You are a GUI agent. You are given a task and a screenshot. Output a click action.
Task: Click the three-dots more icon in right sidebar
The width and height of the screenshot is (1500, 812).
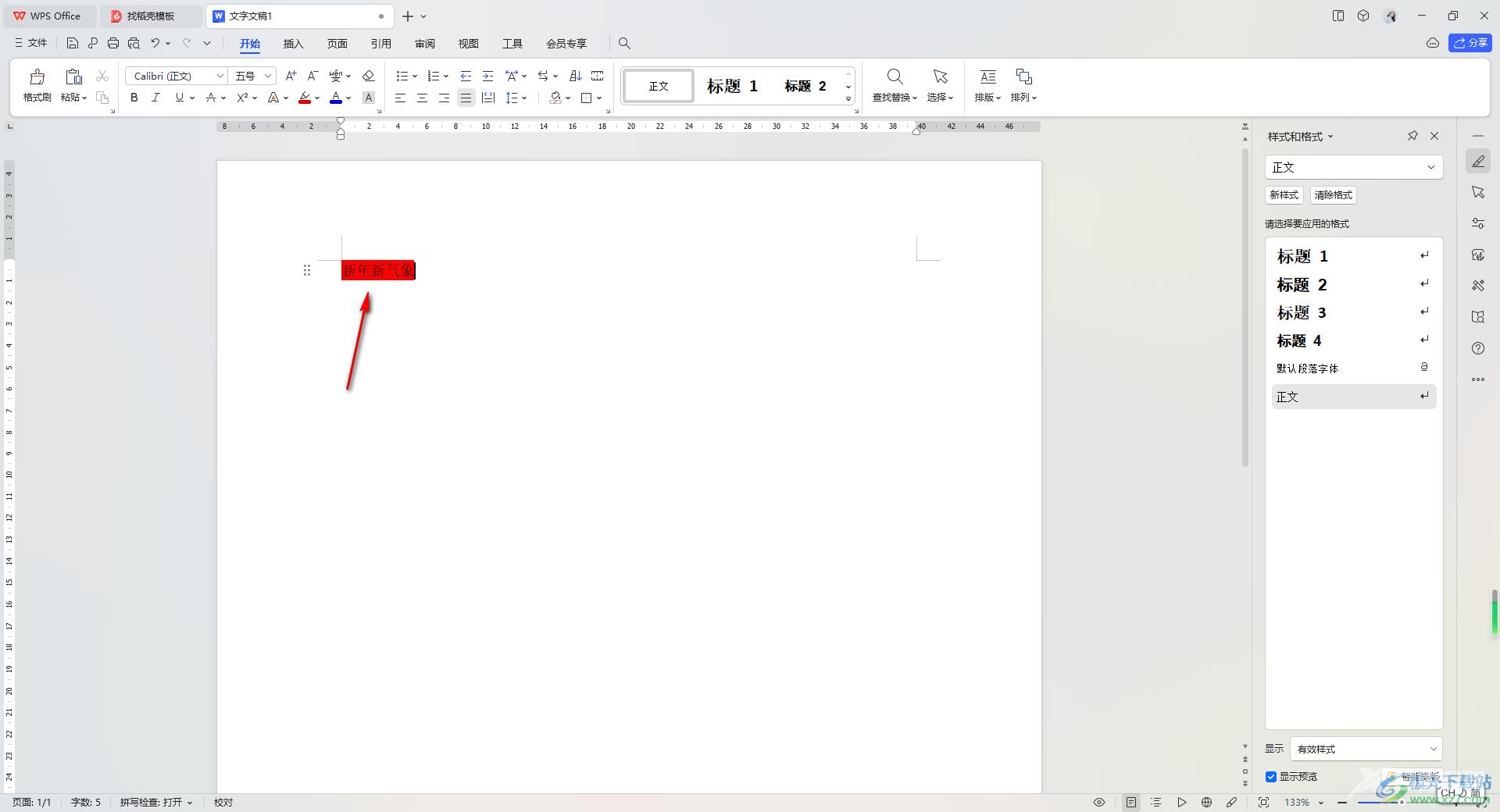1478,379
